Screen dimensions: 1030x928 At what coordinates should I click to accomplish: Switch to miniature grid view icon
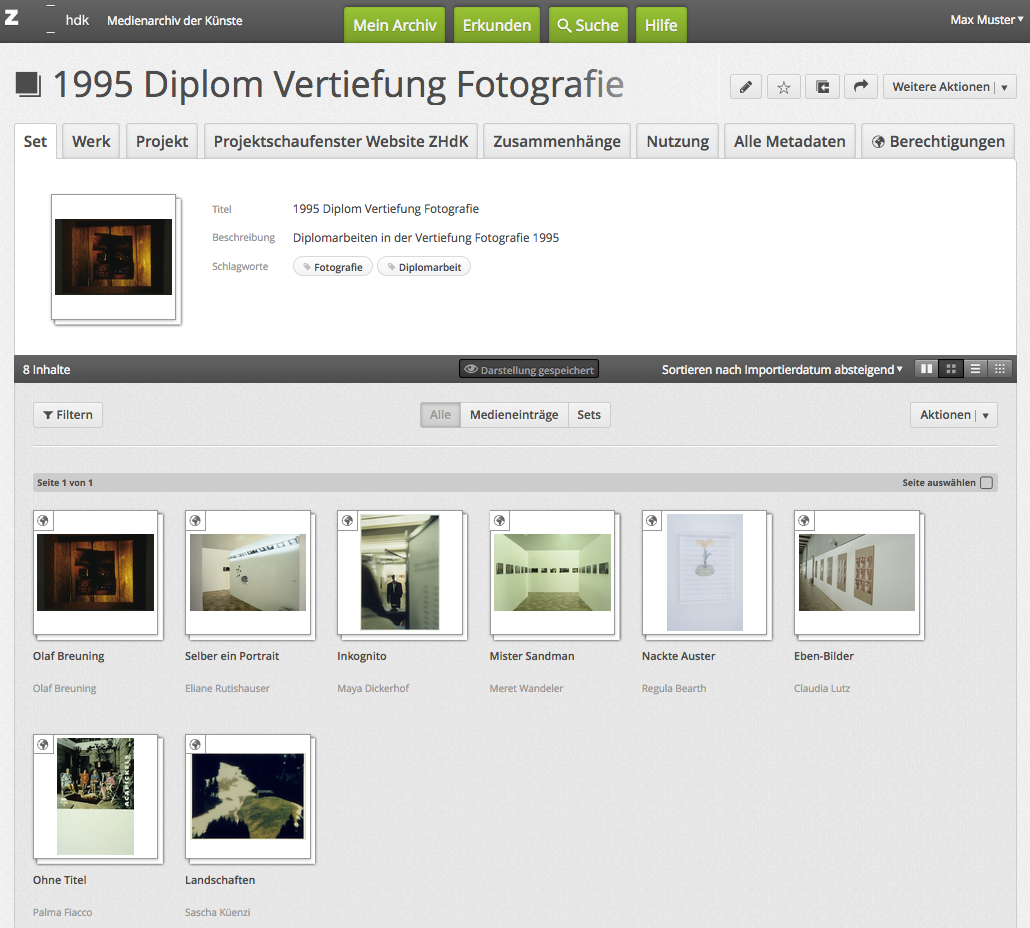click(x=999, y=369)
